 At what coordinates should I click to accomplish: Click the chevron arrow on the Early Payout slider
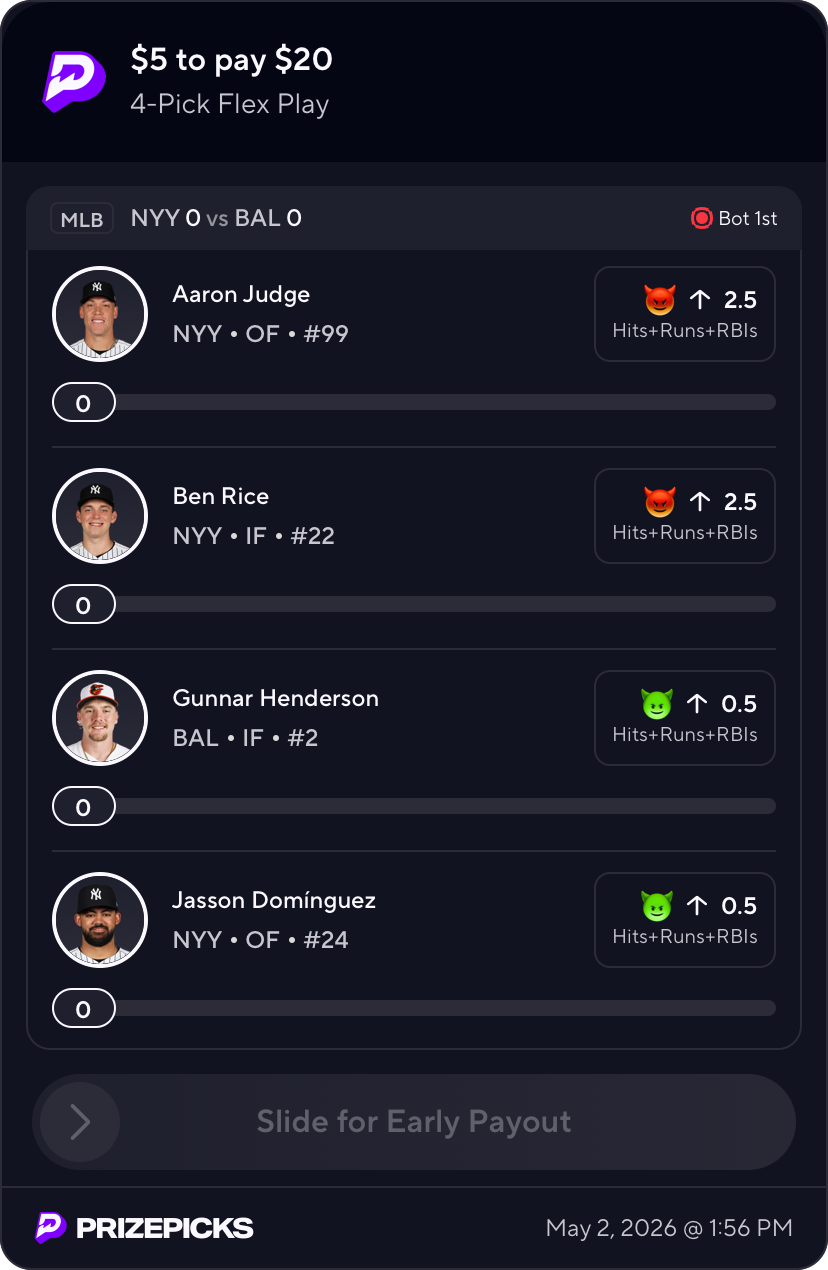click(x=80, y=1122)
